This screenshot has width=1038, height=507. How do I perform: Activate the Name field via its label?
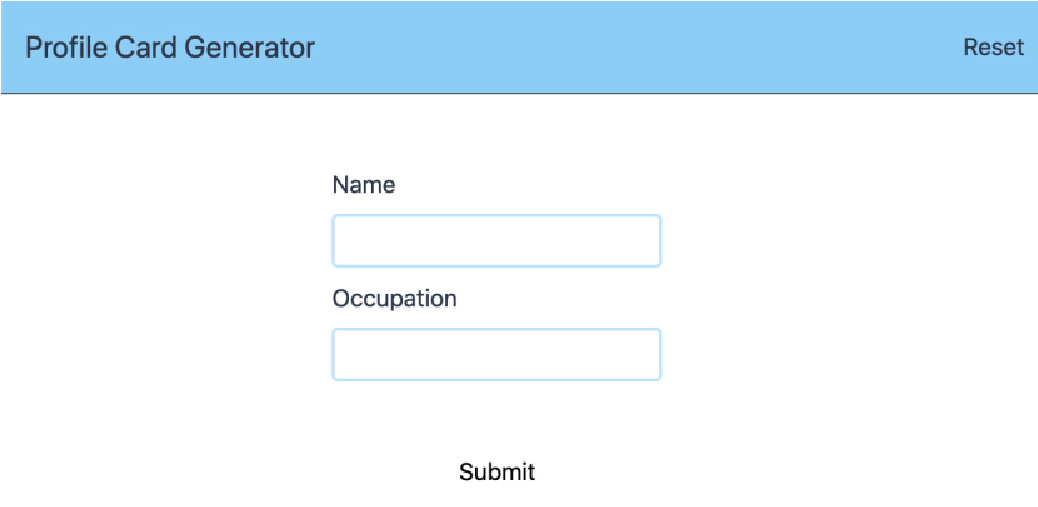pos(363,185)
